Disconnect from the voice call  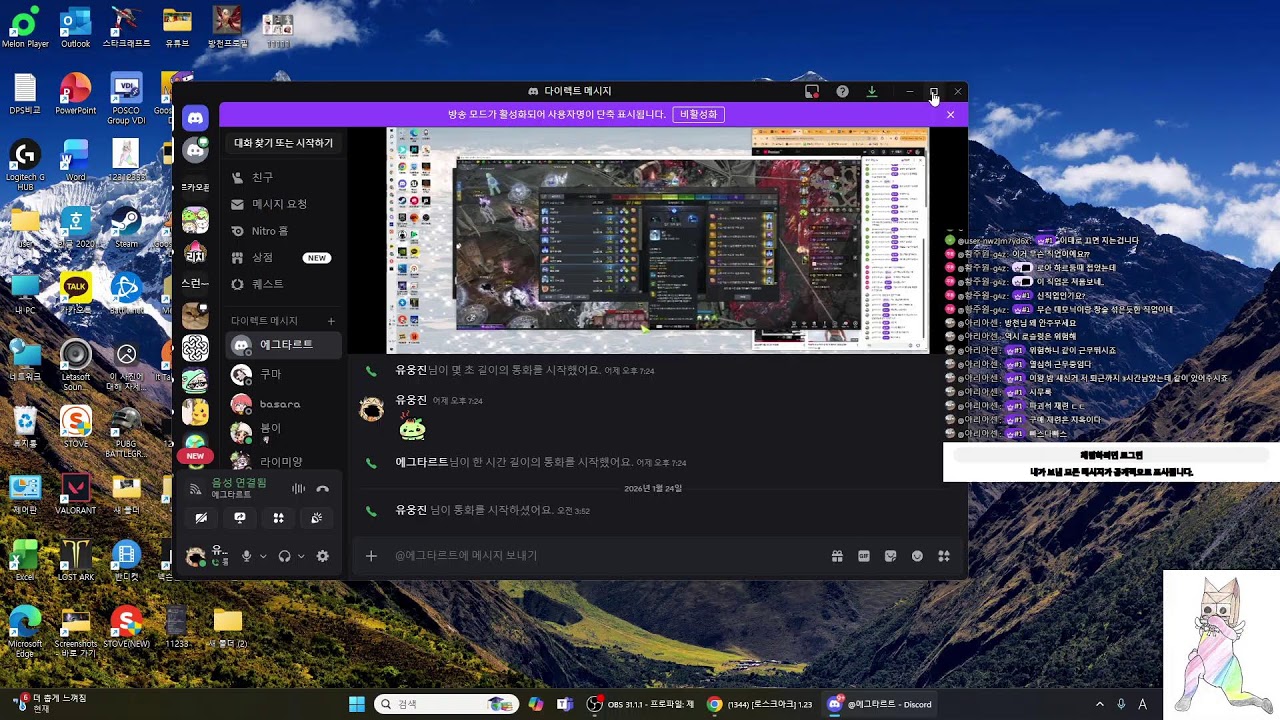[322, 488]
